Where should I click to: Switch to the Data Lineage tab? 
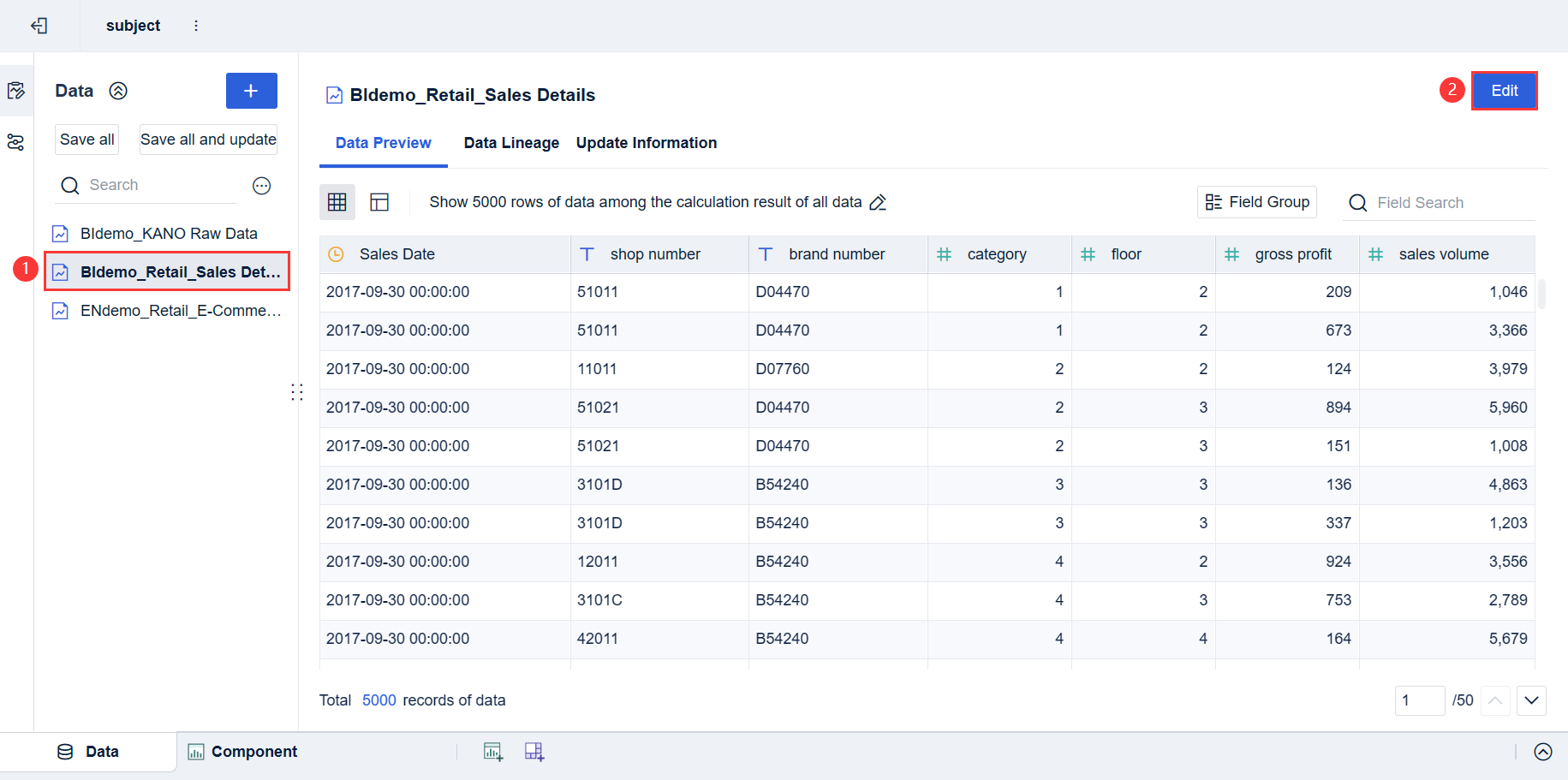511,143
